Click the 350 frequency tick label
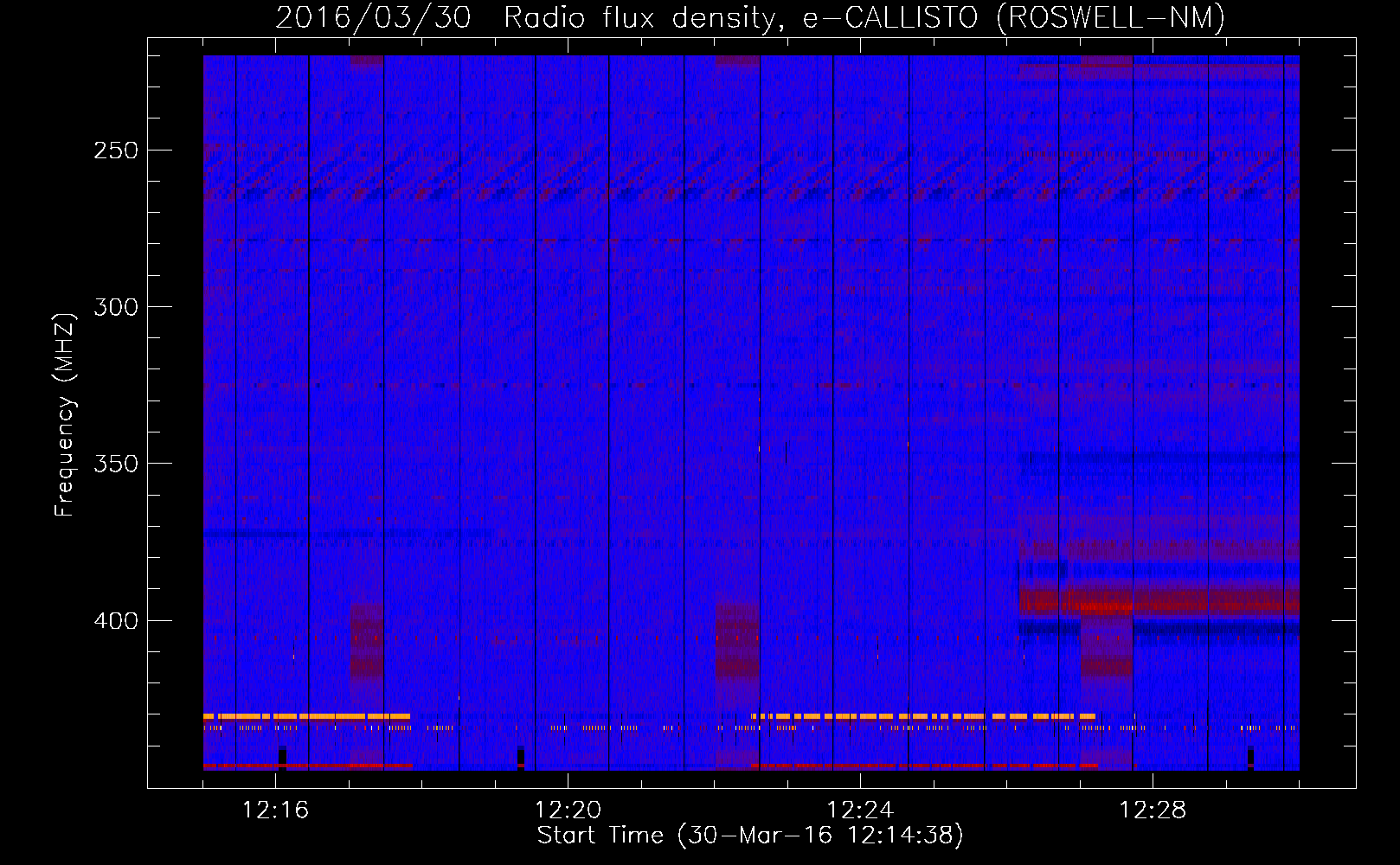The width and height of the screenshot is (1400, 865). (x=116, y=464)
